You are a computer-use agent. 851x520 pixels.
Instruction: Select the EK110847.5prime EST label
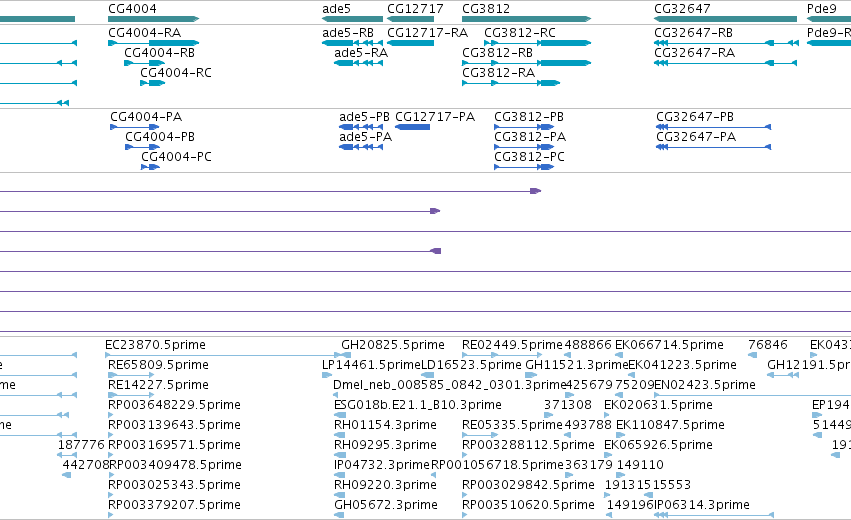point(670,425)
